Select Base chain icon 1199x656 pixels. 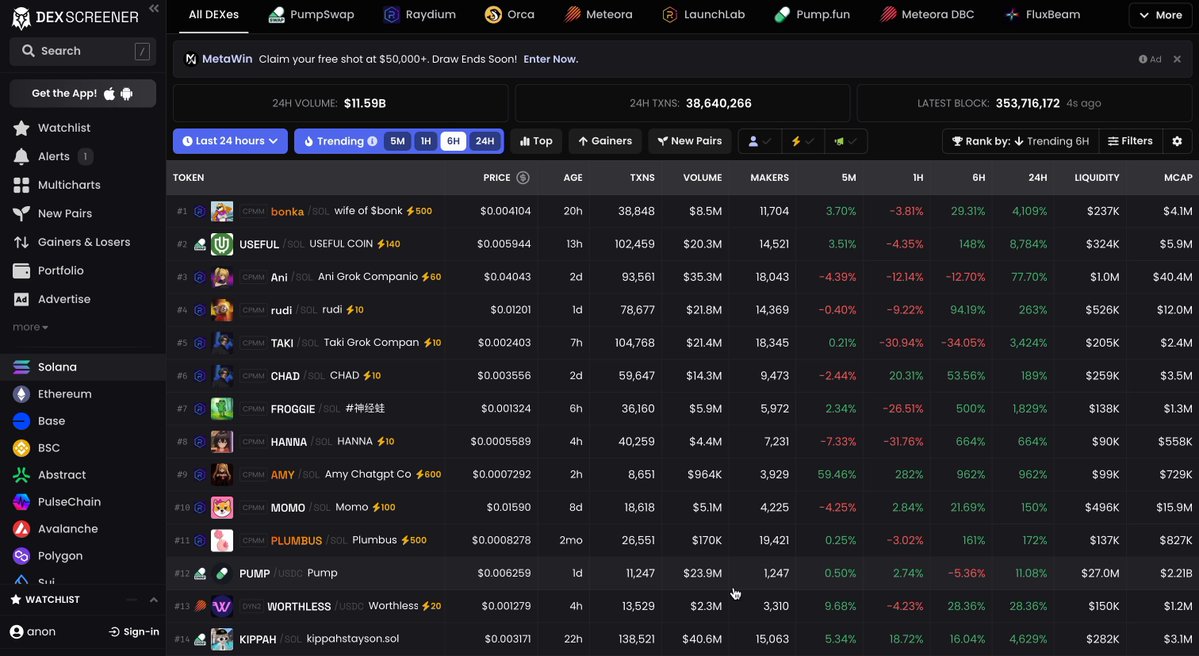(x=21, y=421)
